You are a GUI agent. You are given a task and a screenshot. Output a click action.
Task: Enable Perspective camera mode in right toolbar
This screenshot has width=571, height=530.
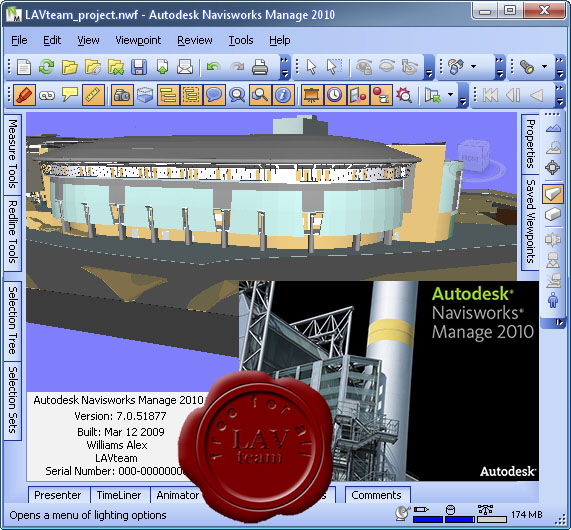(553, 193)
